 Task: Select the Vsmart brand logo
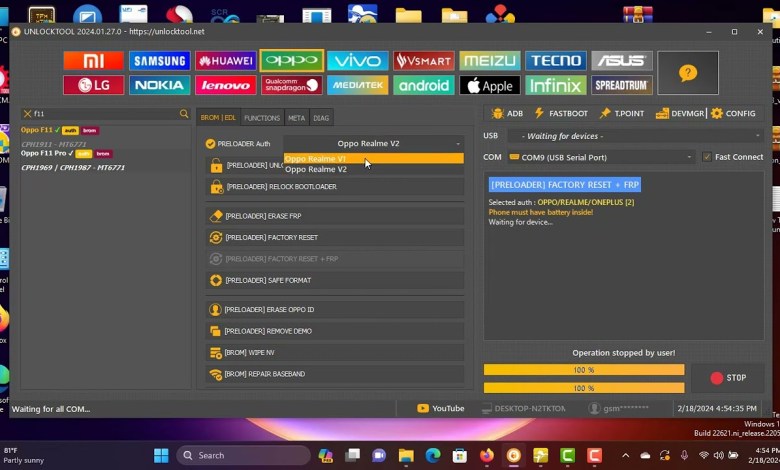424,61
